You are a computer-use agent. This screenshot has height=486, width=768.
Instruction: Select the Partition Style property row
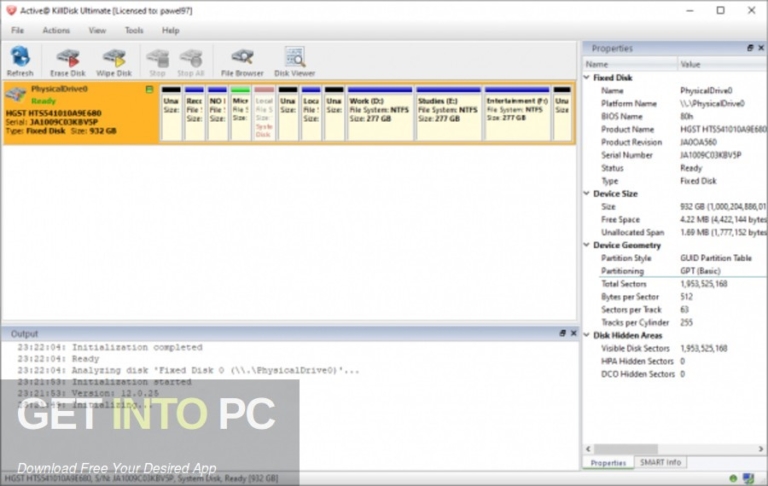[675, 258]
